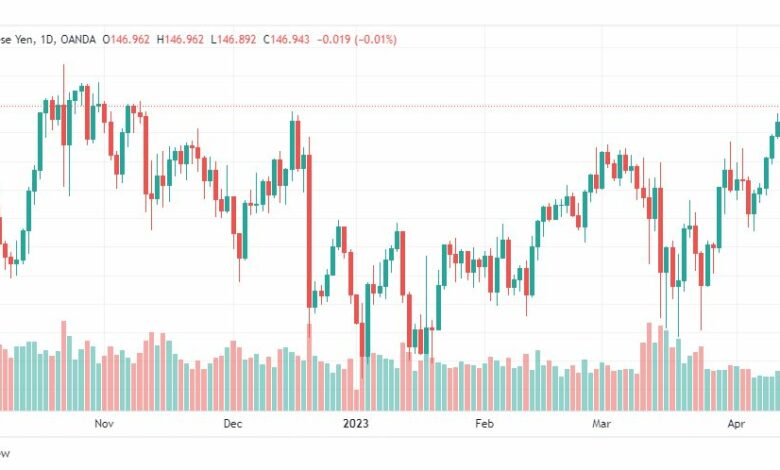
Task: Click the high value H146.962
Action: [180, 39]
